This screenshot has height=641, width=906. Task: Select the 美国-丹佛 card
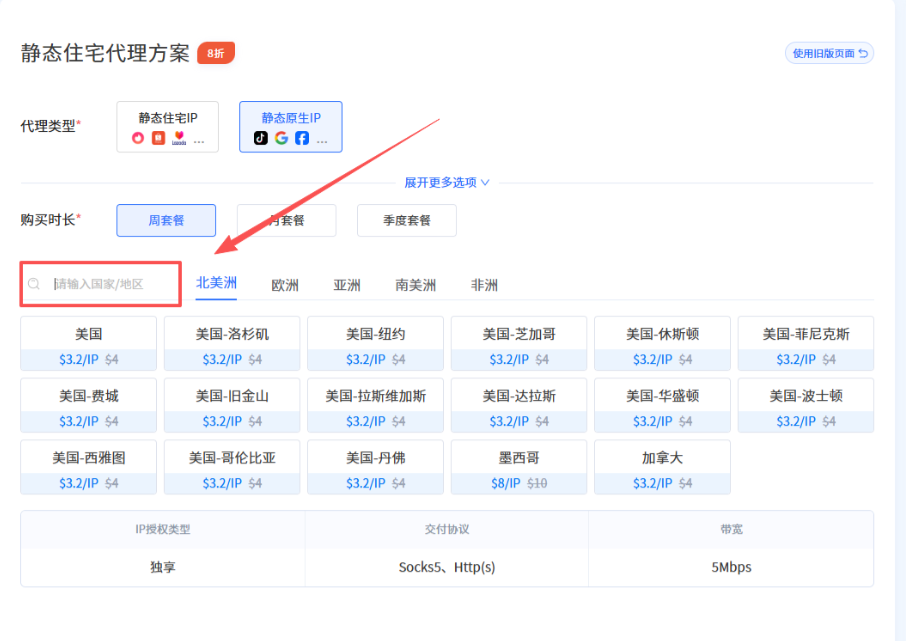(x=376, y=467)
